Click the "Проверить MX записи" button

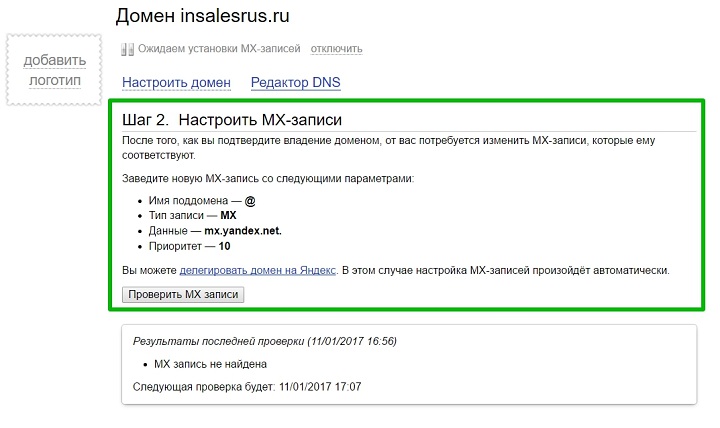coord(183,295)
